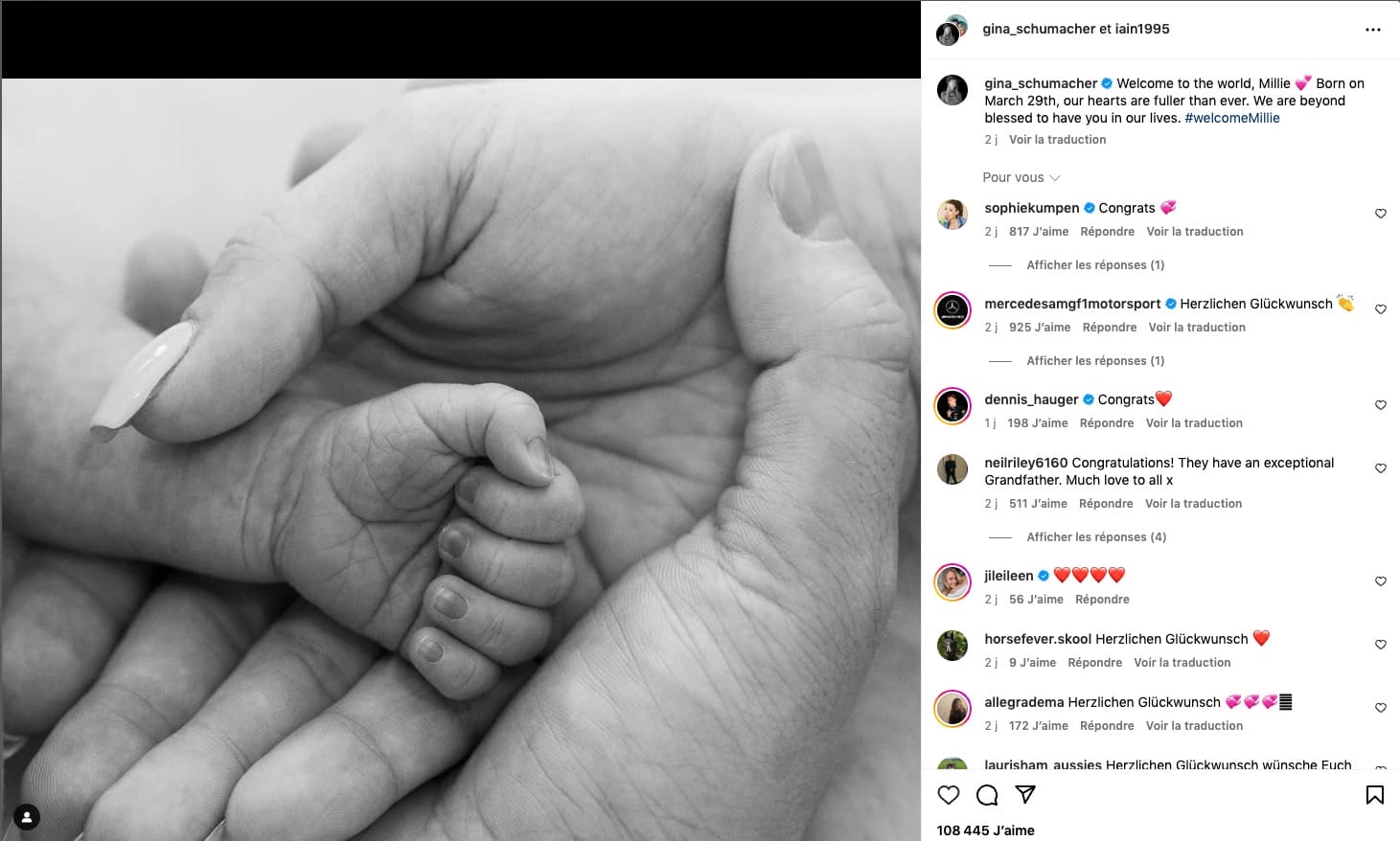Open sophiekumpen profile avatar

(x=952, y=214)
